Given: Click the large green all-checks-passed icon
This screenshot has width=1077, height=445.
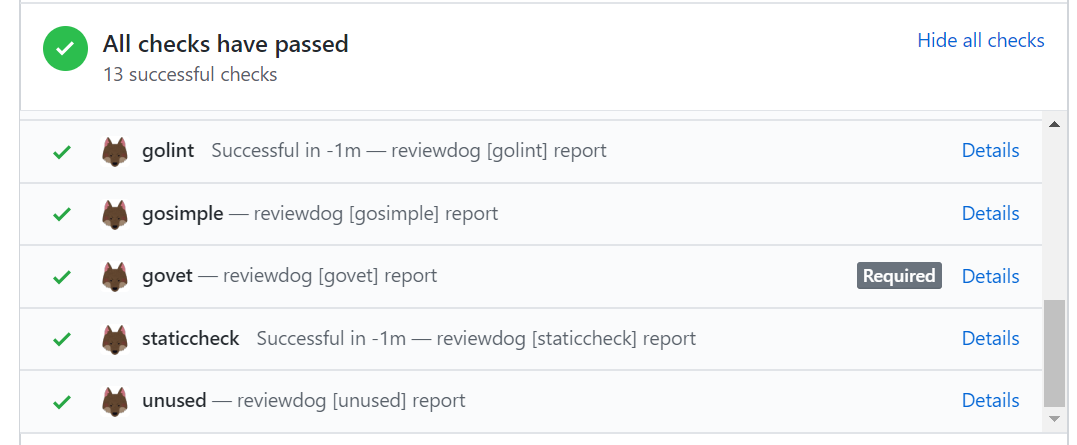Looking at the screenshot, I should pyautogui.click(x=66, y=49).
